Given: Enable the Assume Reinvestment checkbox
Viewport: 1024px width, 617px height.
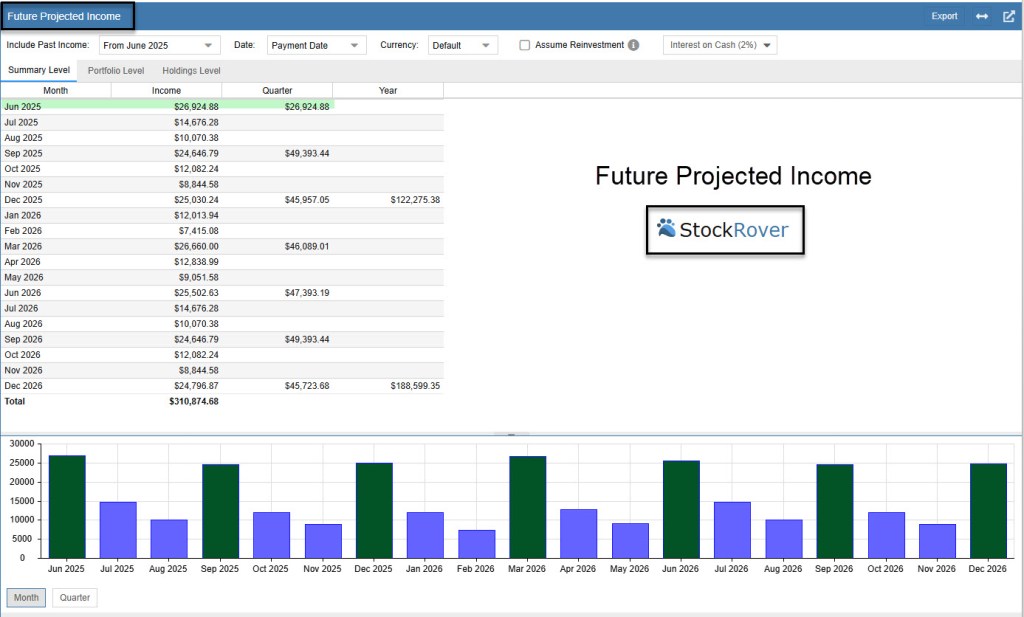Looking at the screenshot, I should pyautogui.click(x=525, y=45).
